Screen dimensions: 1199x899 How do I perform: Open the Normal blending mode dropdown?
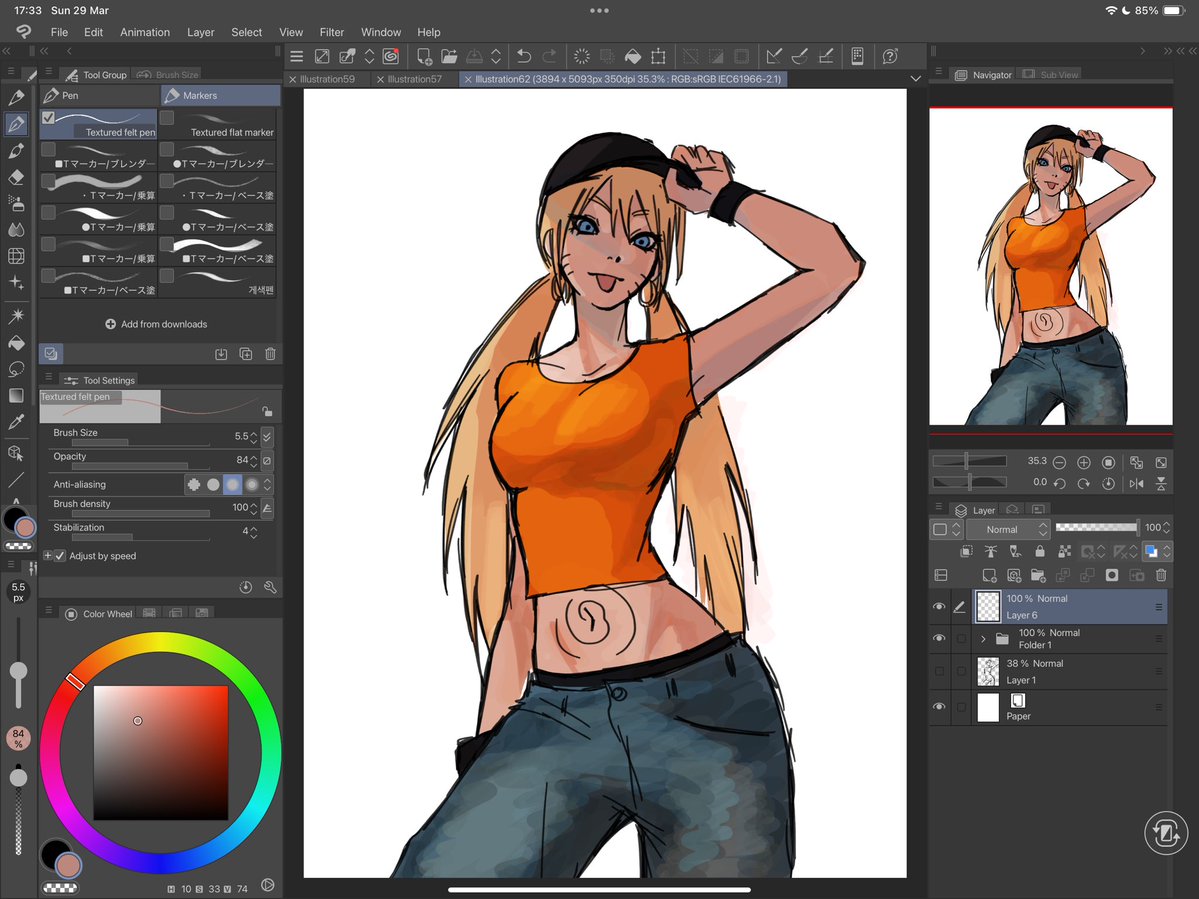[1008, 529]
